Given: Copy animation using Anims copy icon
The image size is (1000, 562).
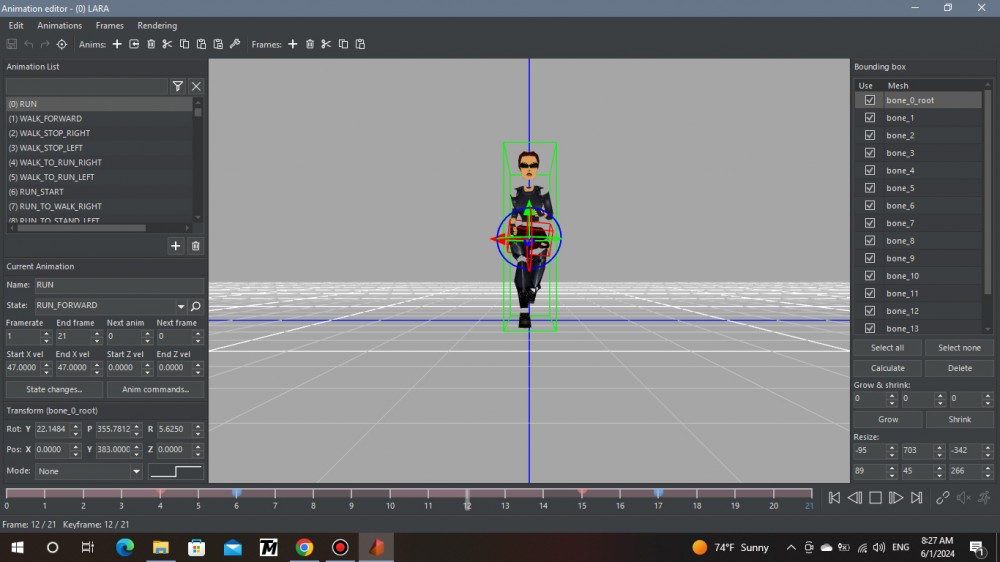Looking at the screenshot, I should [184, 44].
